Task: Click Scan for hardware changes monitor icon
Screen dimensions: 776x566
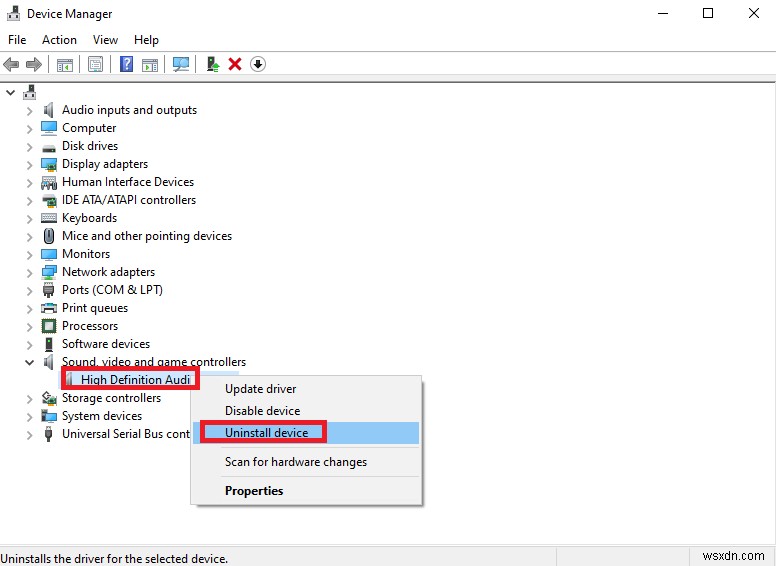Action: tap(181, 64)
